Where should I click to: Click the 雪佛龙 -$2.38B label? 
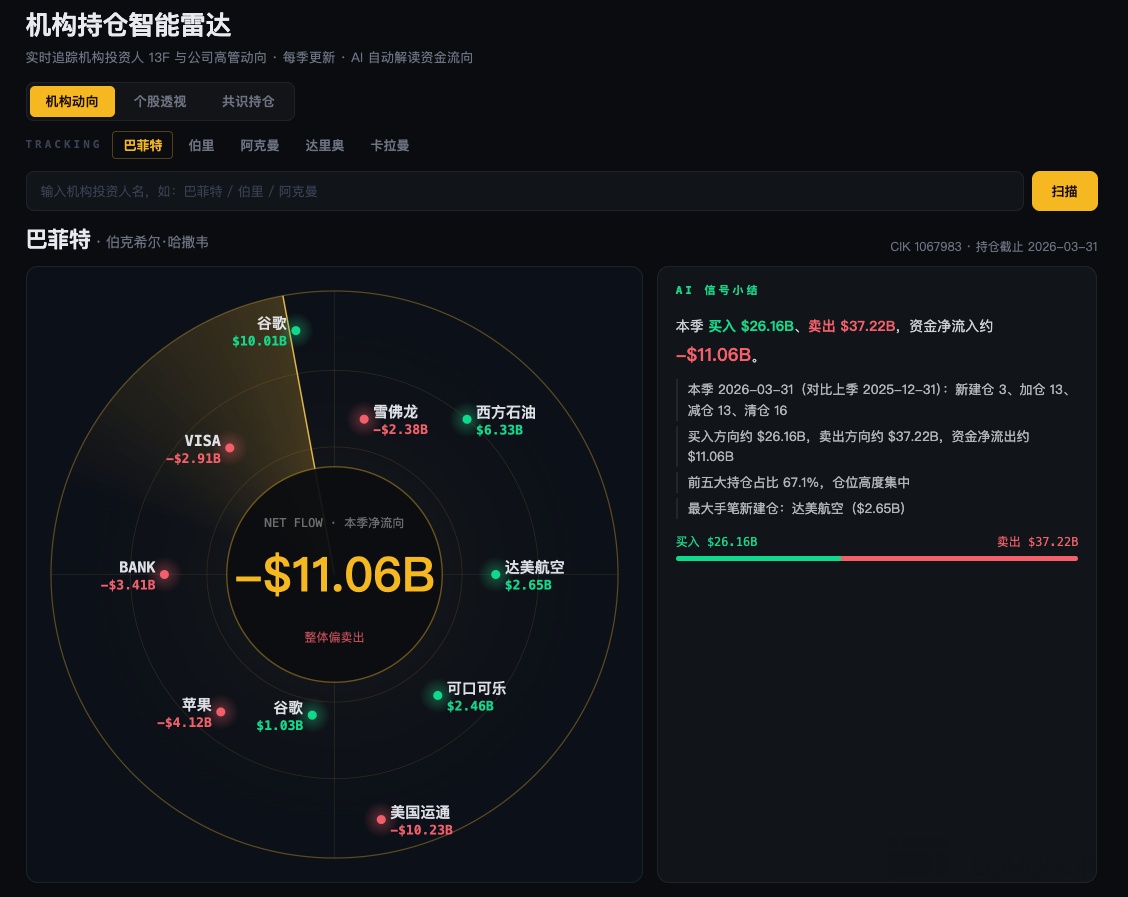pyautogui.click(x=400, y=420)
